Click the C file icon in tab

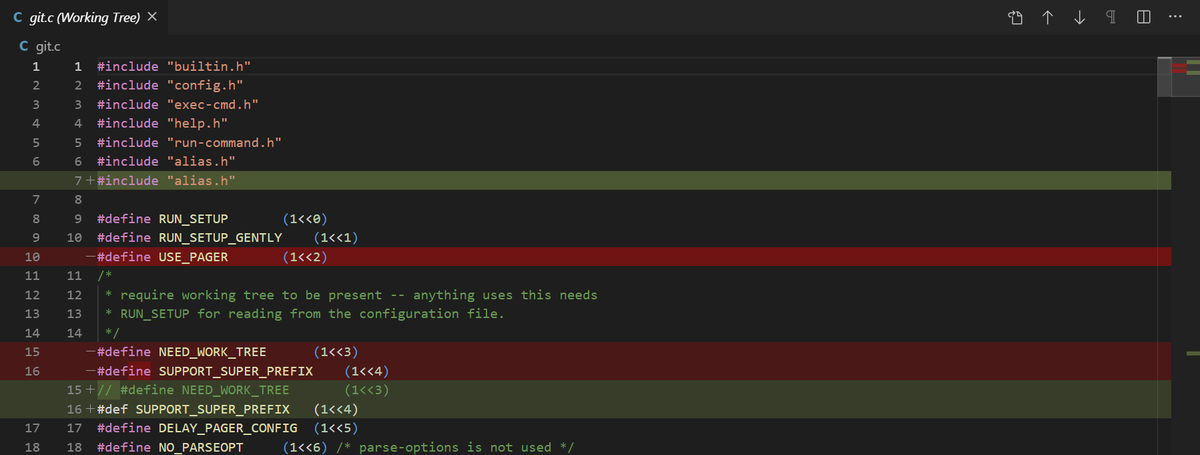pyautogui.click(x=19, y=17)
